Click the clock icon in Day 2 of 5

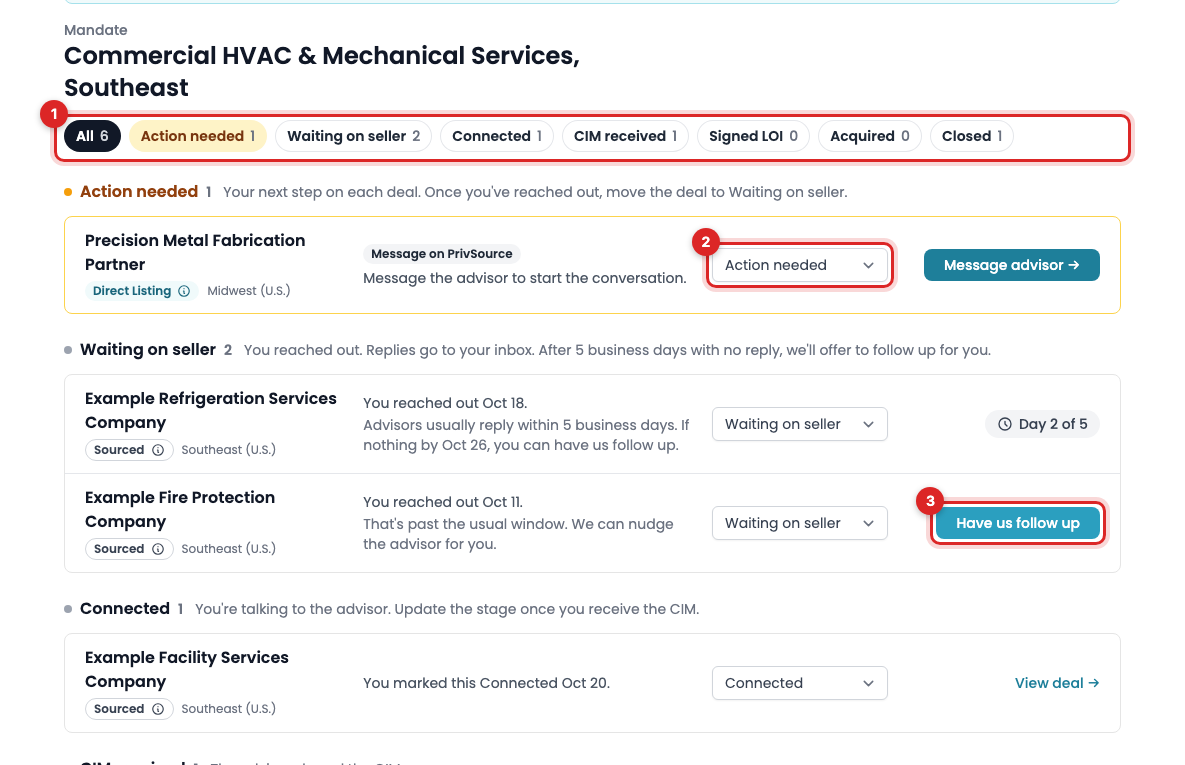pyautogui.click(x=1004, y=424)
